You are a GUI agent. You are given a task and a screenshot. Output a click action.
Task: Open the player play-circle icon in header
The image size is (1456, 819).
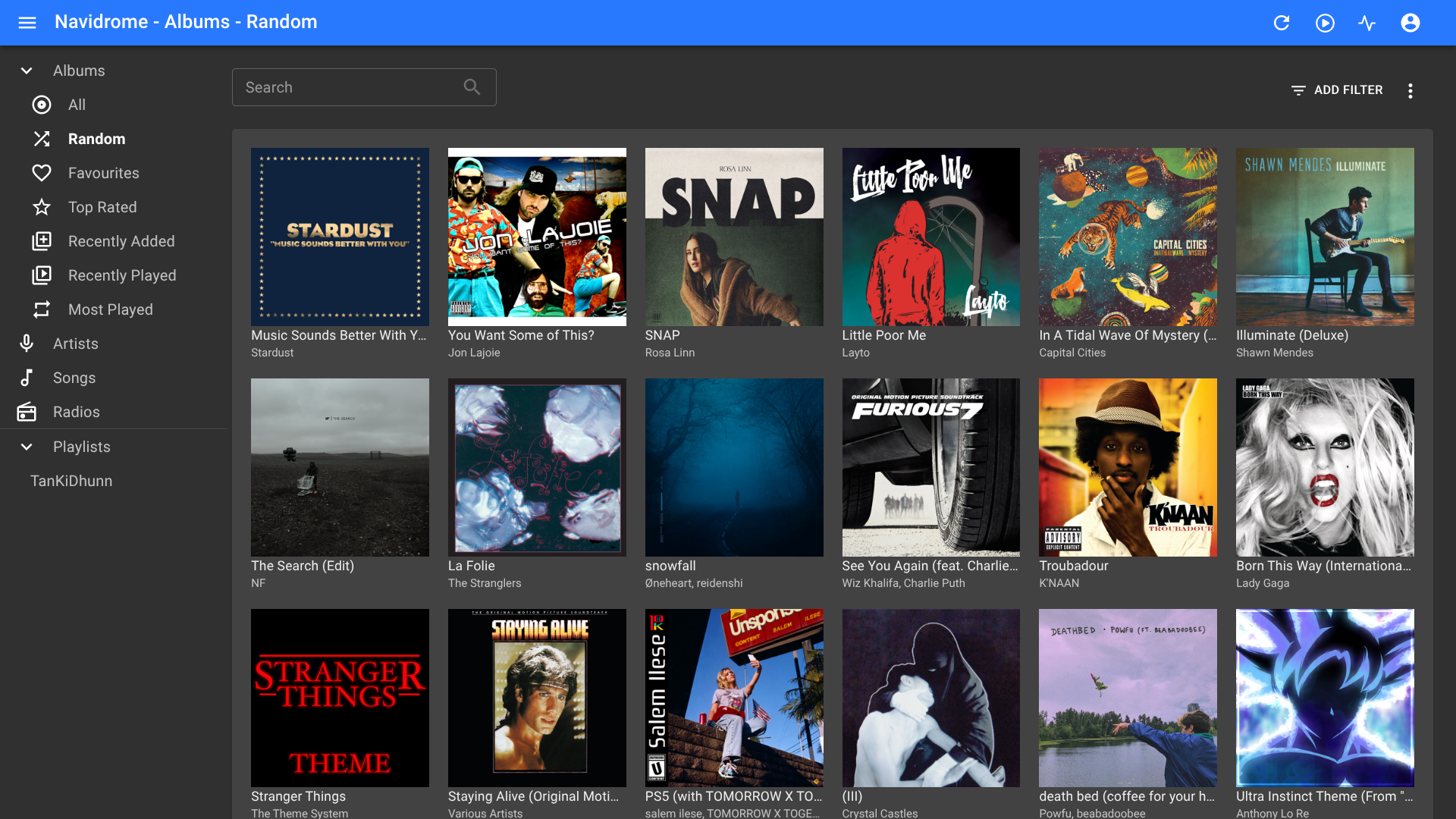[1325, 23]
